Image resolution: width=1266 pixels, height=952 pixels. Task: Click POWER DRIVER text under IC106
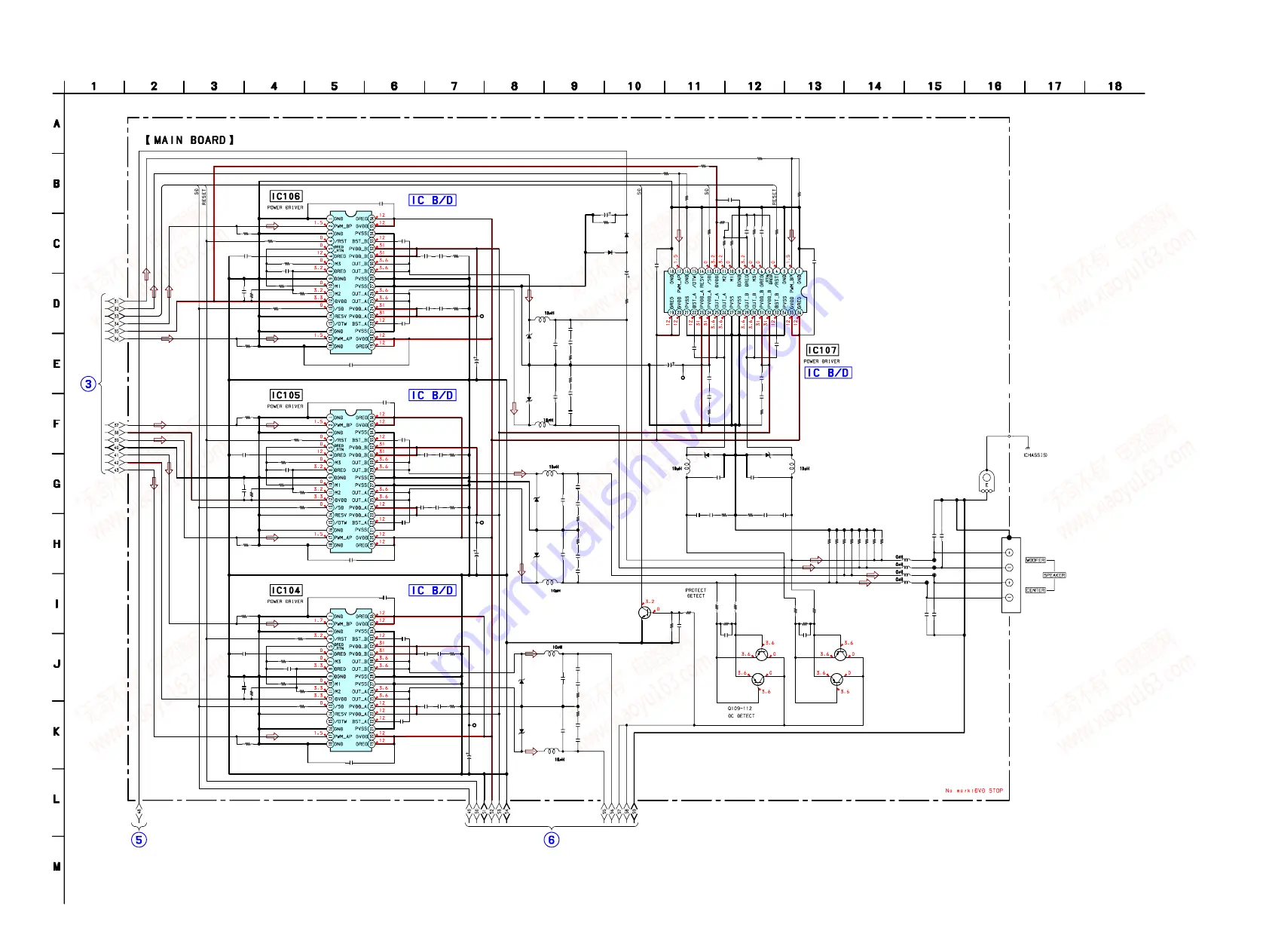(286, 208)
